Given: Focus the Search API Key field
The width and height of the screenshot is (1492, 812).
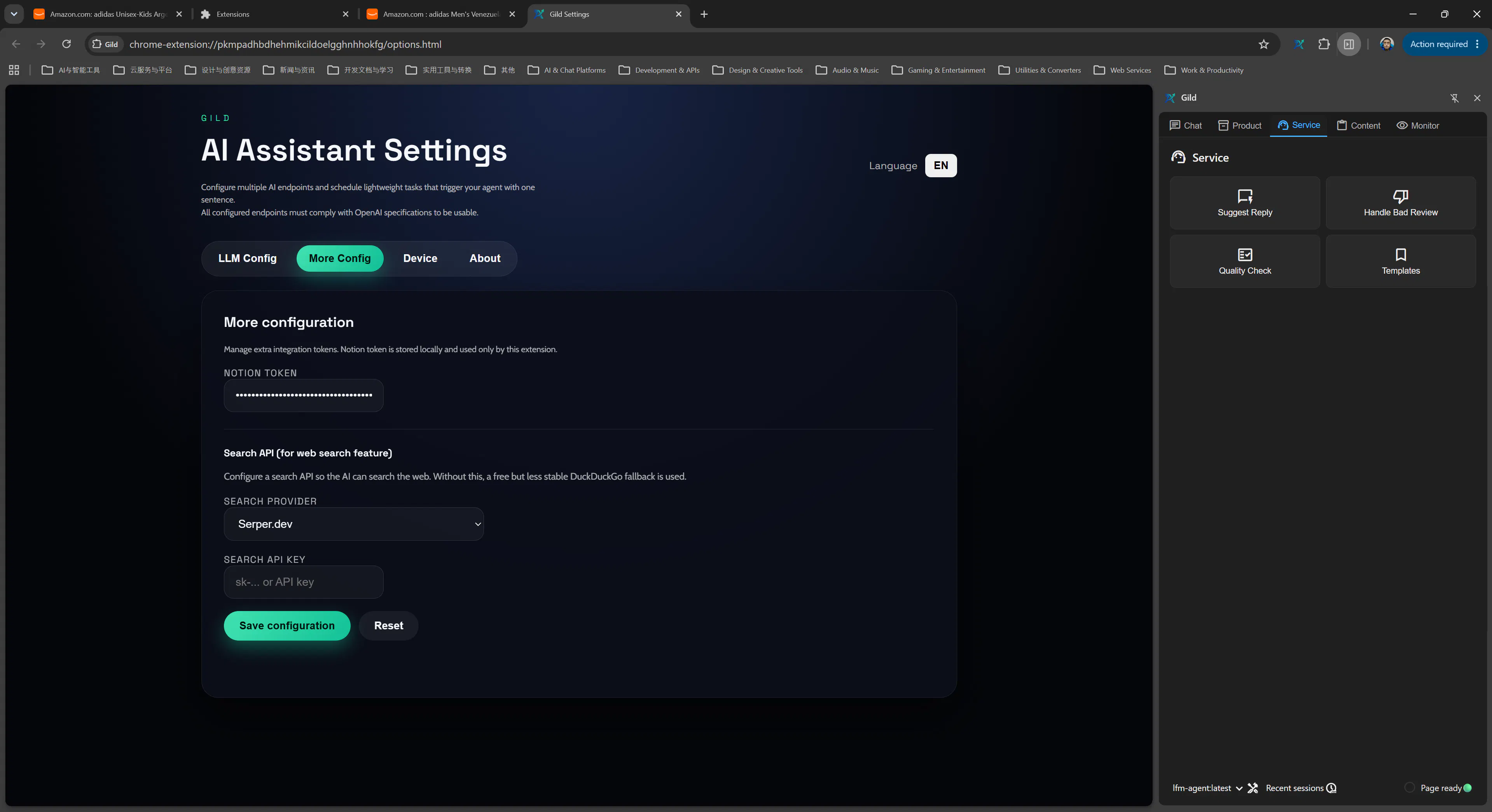Looking at the screenshot, I should coord(304,581).
